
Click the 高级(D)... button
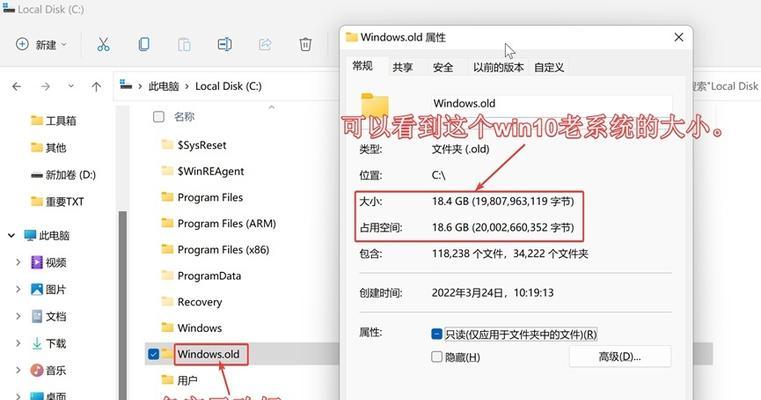[x=620, y=357]
